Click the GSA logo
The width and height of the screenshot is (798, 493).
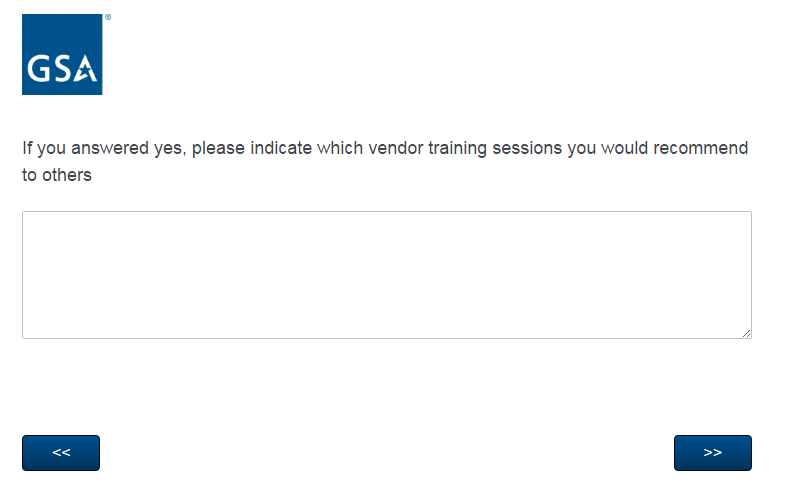click(62, 55)
